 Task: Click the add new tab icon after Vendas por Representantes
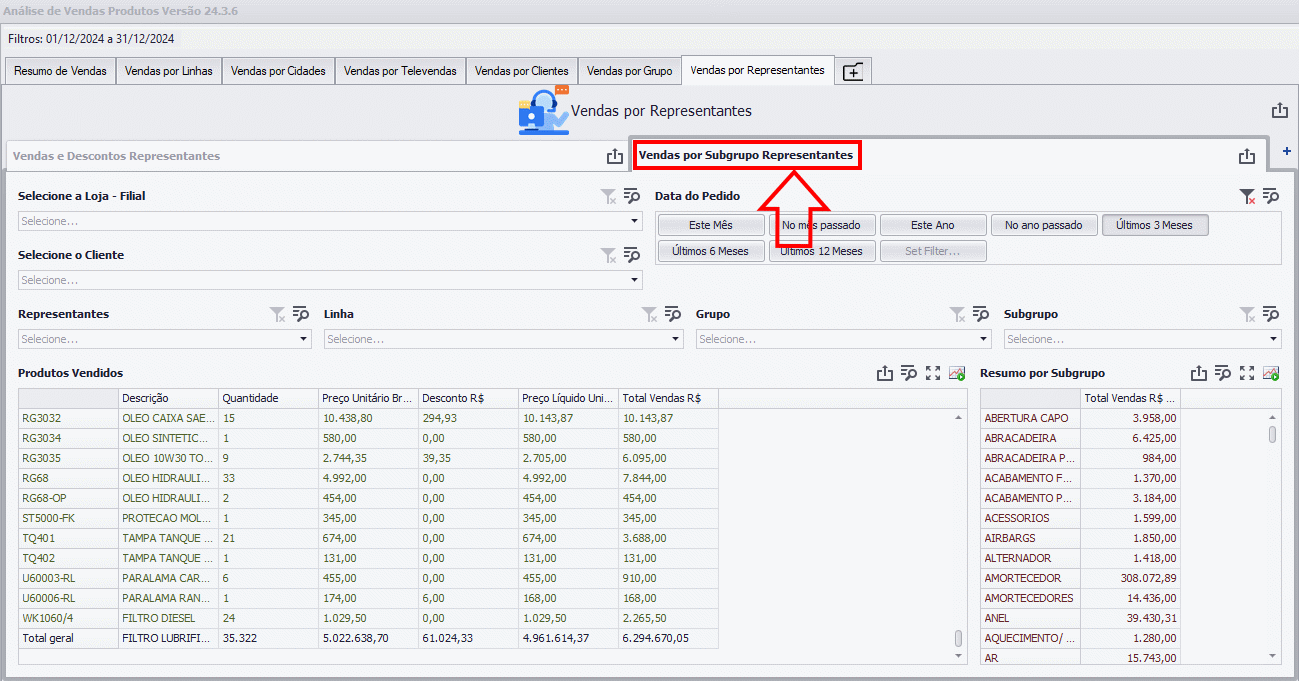(x=853, y=72)
